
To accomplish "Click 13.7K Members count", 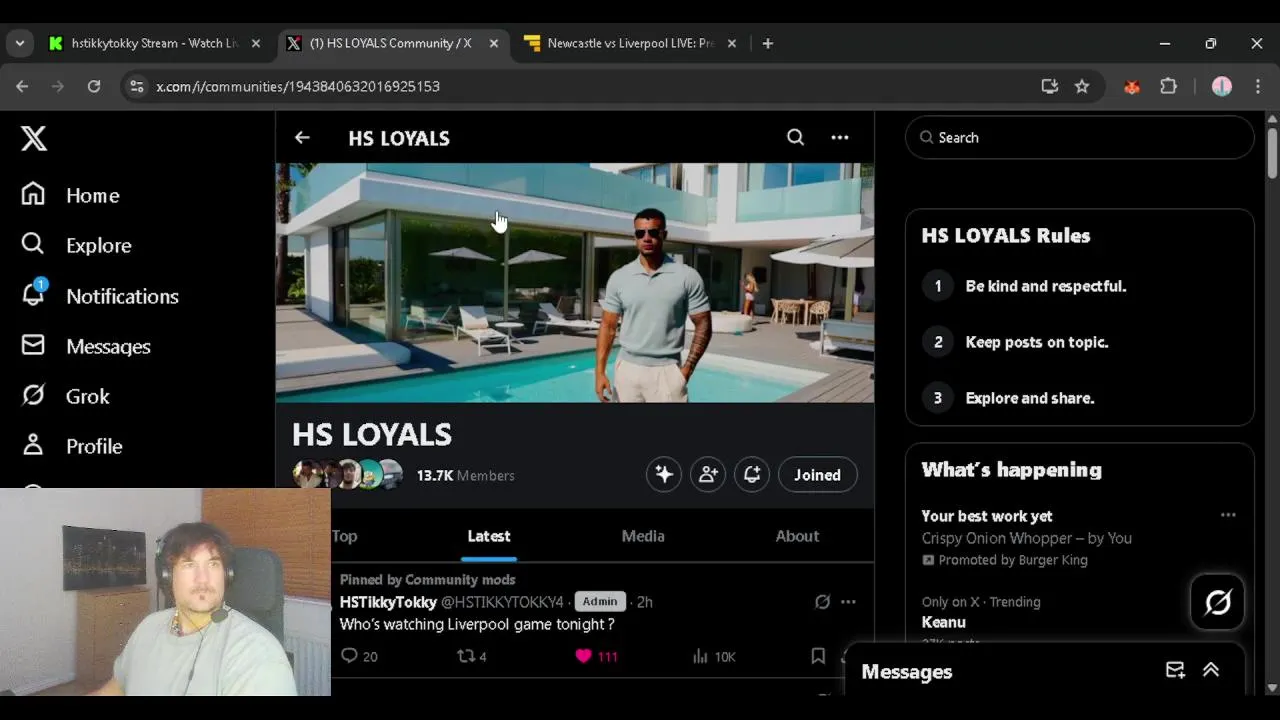I will pyautogui.click(x=465, y=476).
